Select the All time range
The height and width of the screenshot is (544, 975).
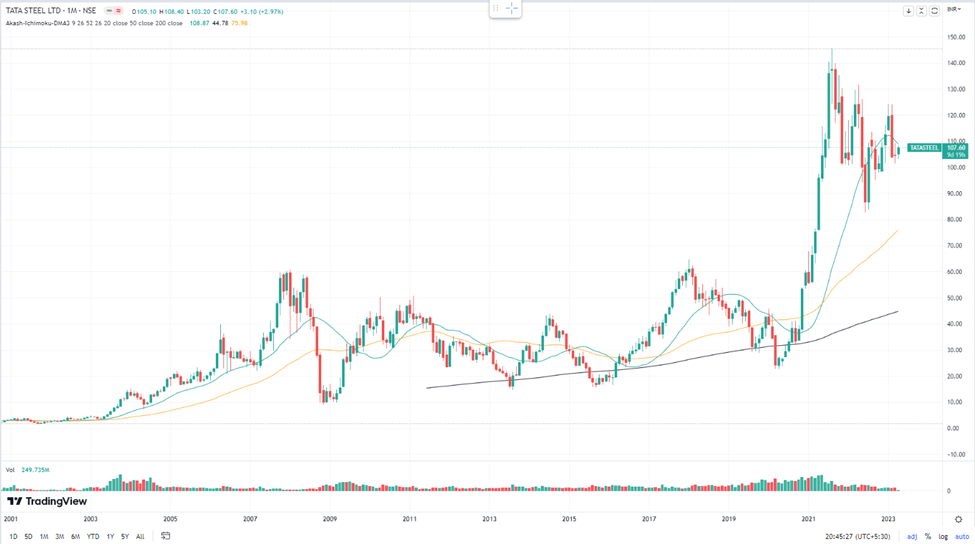[x=140, y=536]
